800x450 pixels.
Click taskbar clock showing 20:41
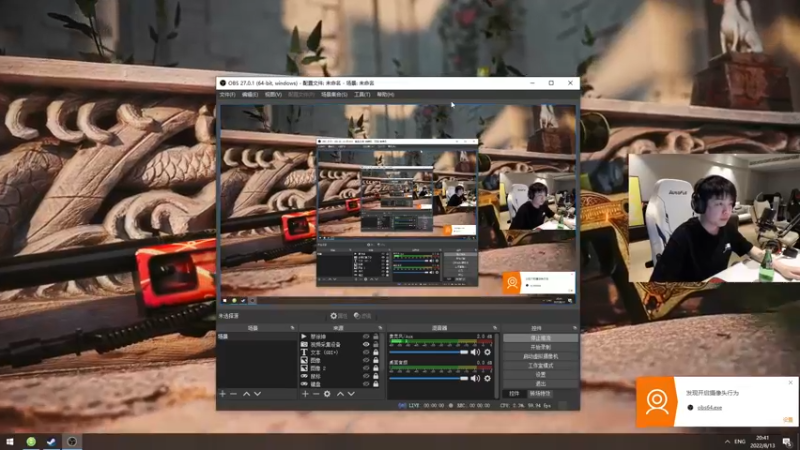click(763, 442)
